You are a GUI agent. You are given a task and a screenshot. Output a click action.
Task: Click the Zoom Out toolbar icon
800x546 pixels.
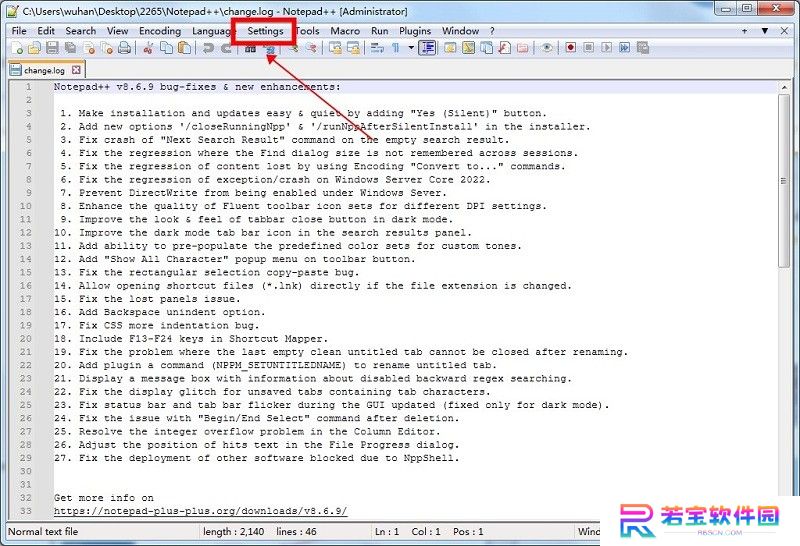click(311, 48)
